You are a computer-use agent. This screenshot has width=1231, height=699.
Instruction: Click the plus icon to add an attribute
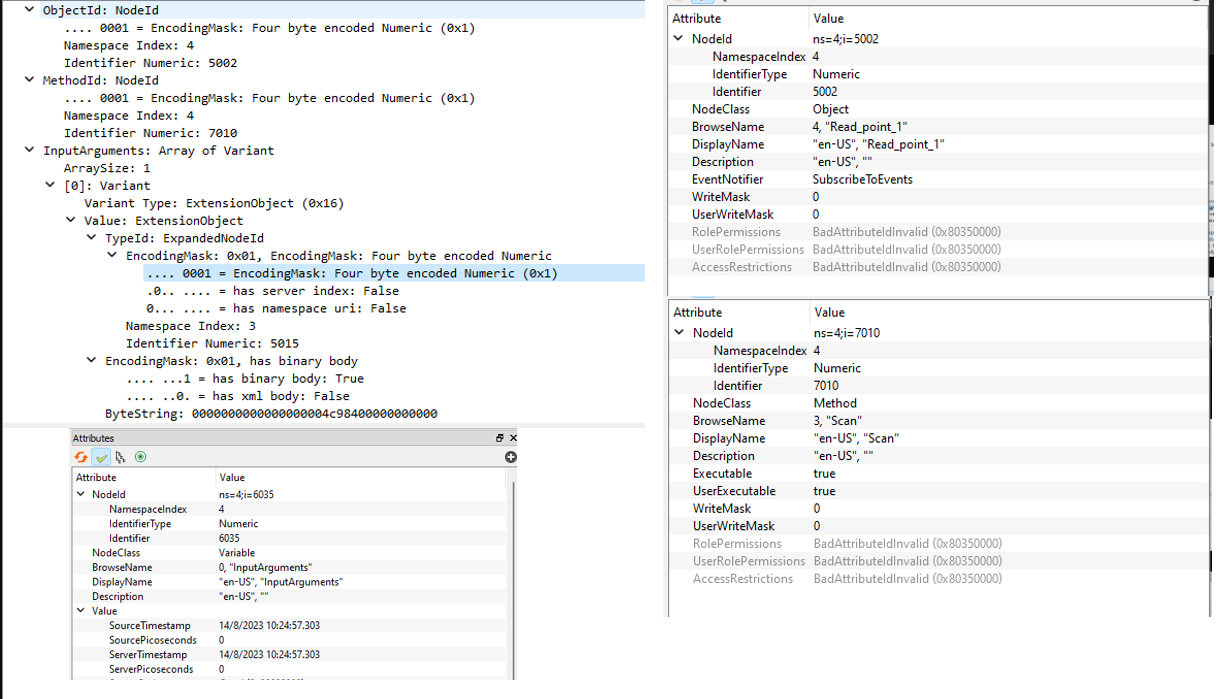pyautogui.click(x=509, y=456)
